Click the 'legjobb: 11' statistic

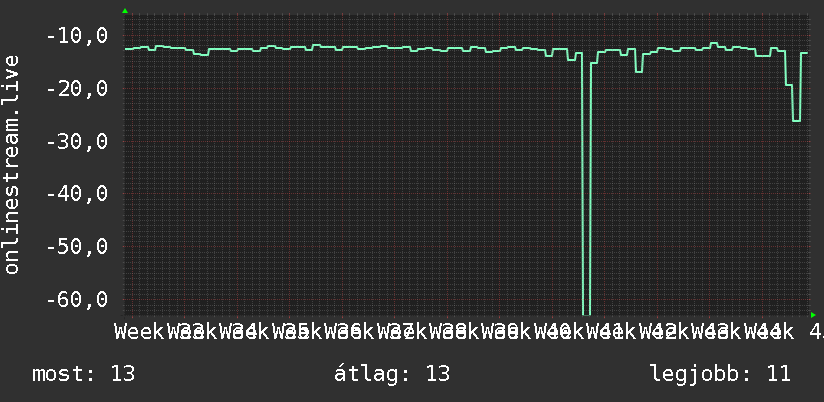(x=720, y=374)
